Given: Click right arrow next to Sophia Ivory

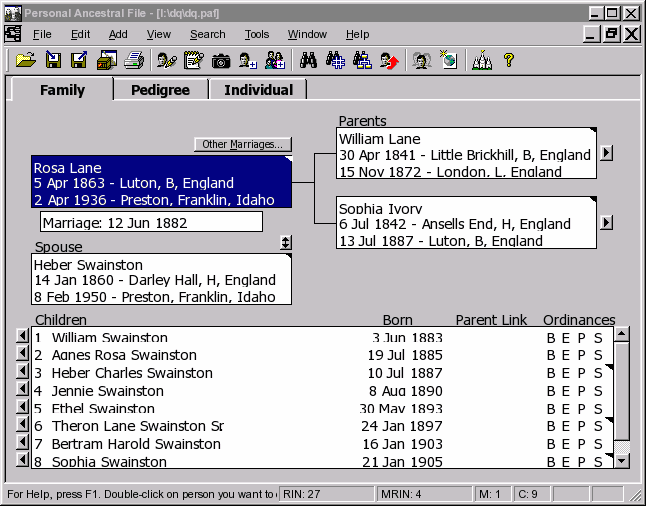Looking at the screenshot, I should 606,223.
